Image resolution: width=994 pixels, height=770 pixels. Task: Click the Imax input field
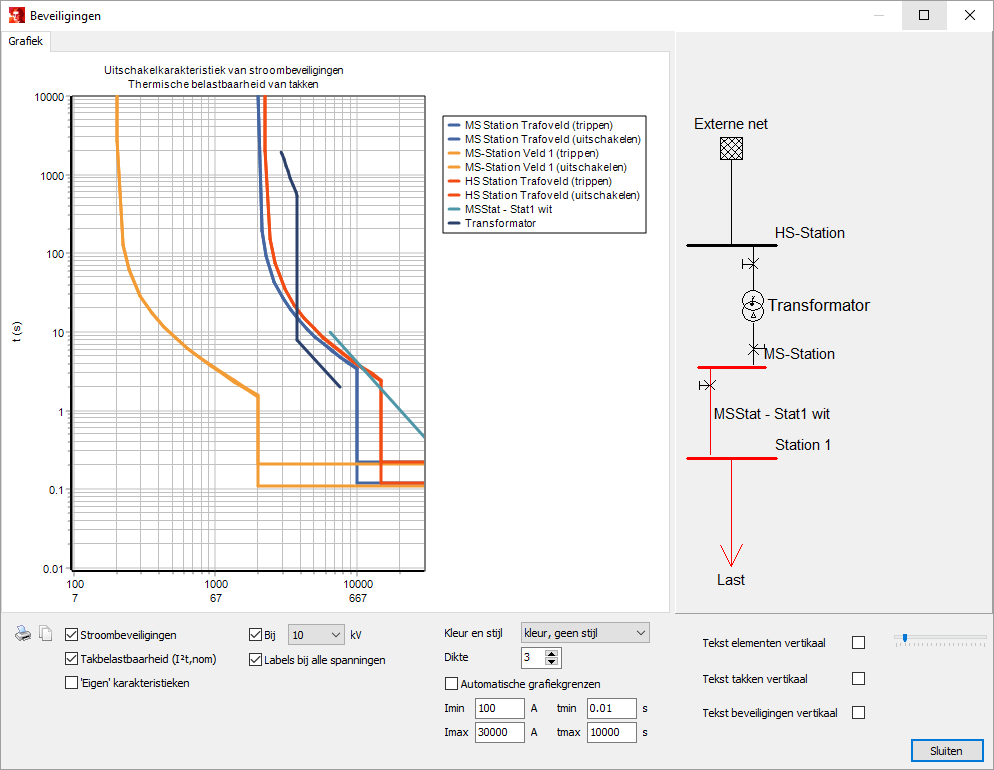500,732
